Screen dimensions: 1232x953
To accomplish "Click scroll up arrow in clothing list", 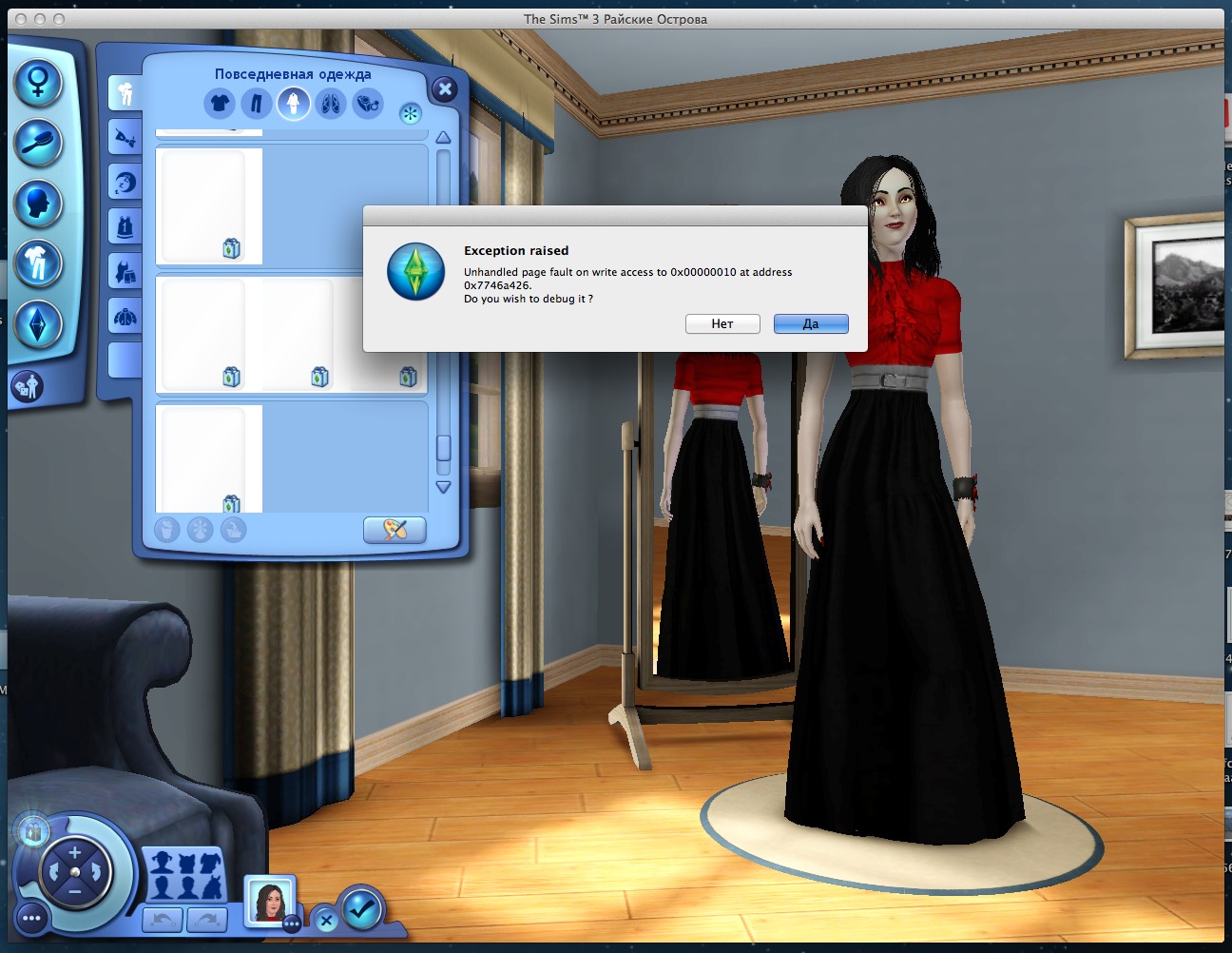I will pos(443,138).
